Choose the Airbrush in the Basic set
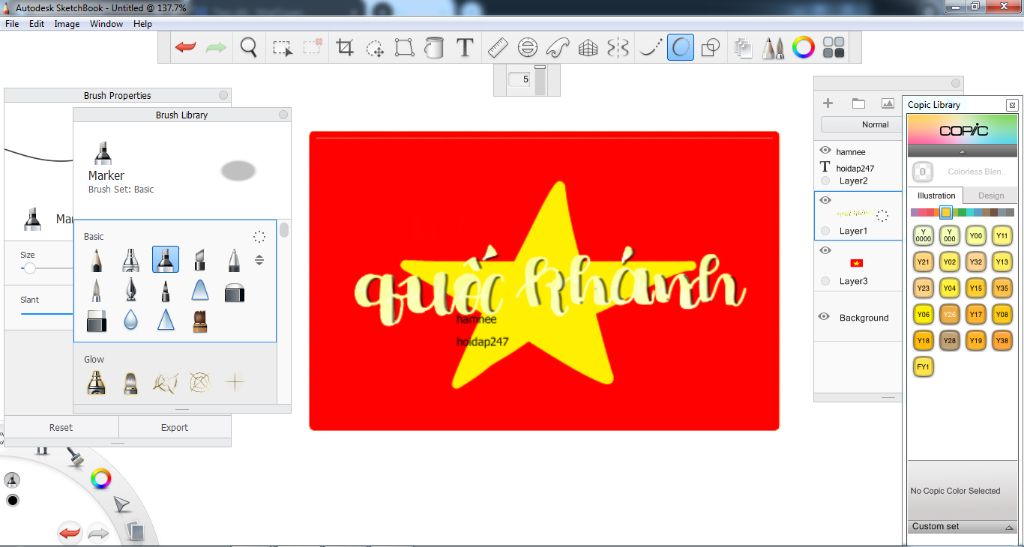The image size is (1024, 547). [131, 260]
